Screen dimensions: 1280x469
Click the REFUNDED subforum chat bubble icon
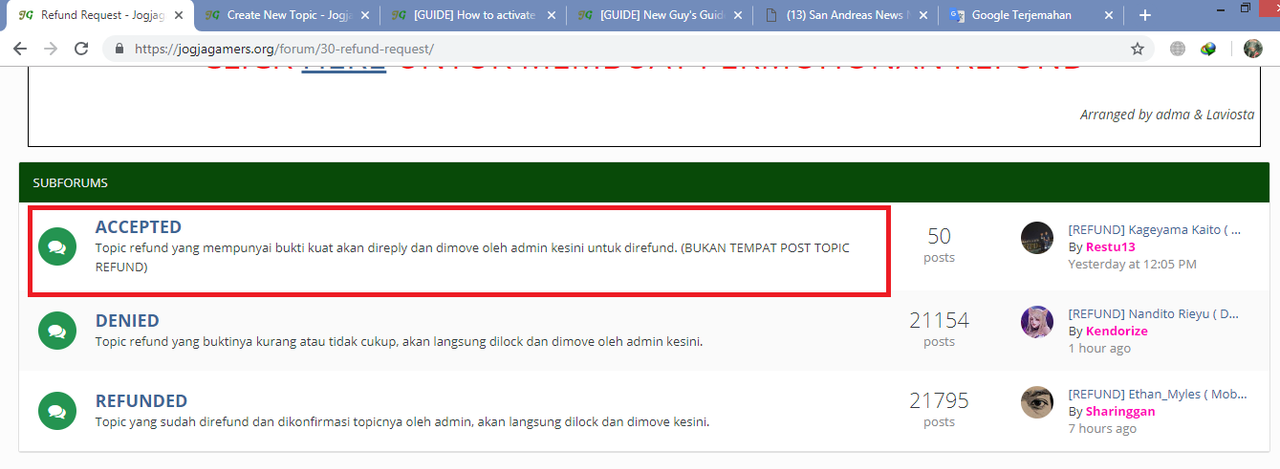point(57,411)
